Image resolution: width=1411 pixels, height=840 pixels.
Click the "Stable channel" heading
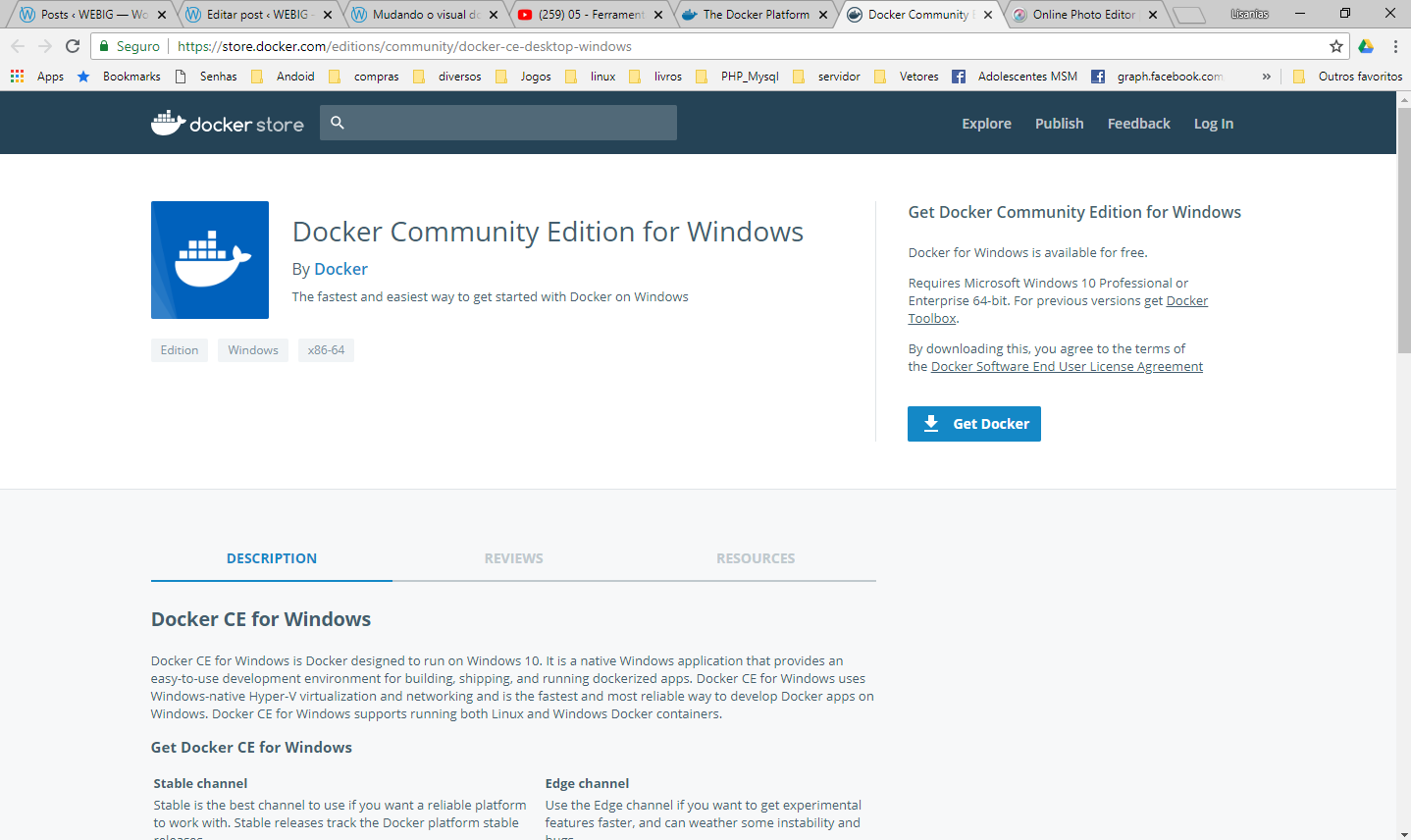pos(200,783)
